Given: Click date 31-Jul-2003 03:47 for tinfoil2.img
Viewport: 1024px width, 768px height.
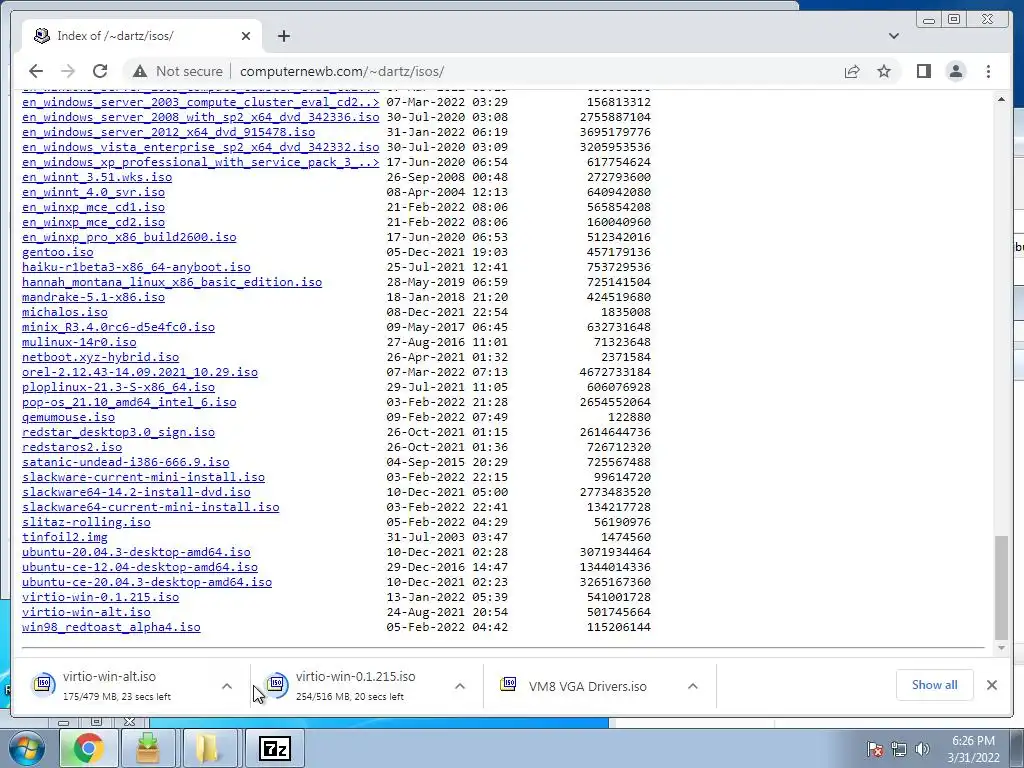Looking at the screenshot, I should (x=447, y=537).
